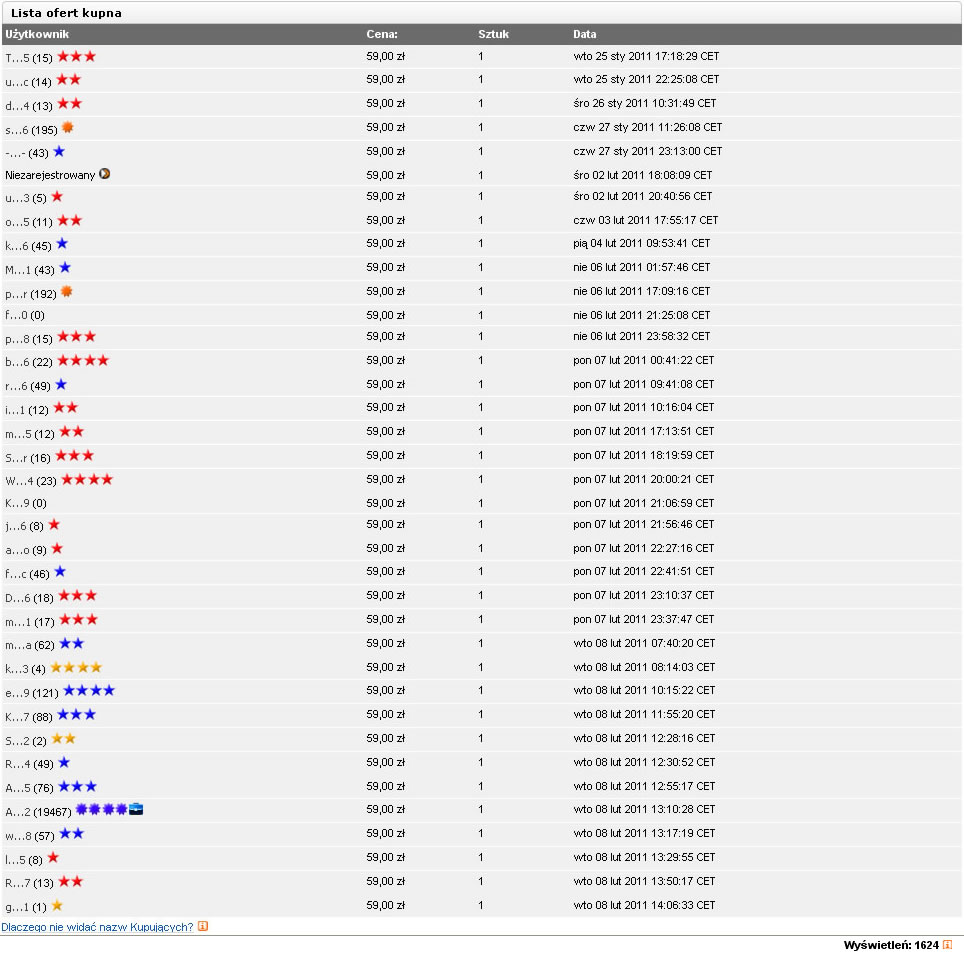The width and height of the screenshot is (964, 954).
Task: Click price 59,00 zł in o...5 (11) row
Action: (385, 220)
